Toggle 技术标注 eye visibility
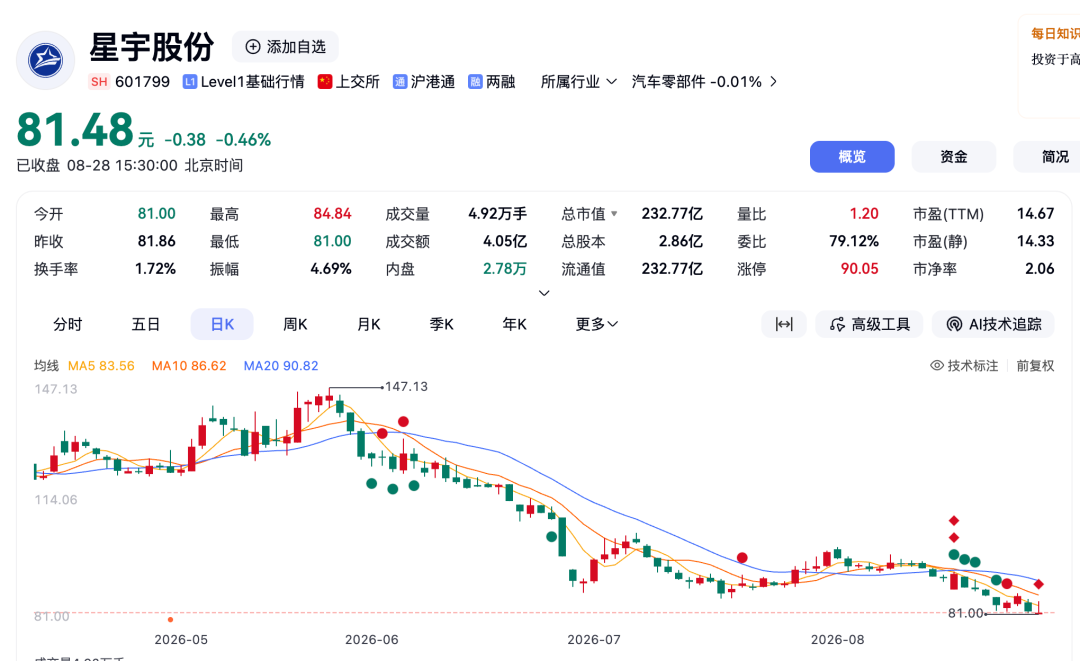The height and width of the screenshot is (661, 1080). pyautogui.click(x=937, y=366)
